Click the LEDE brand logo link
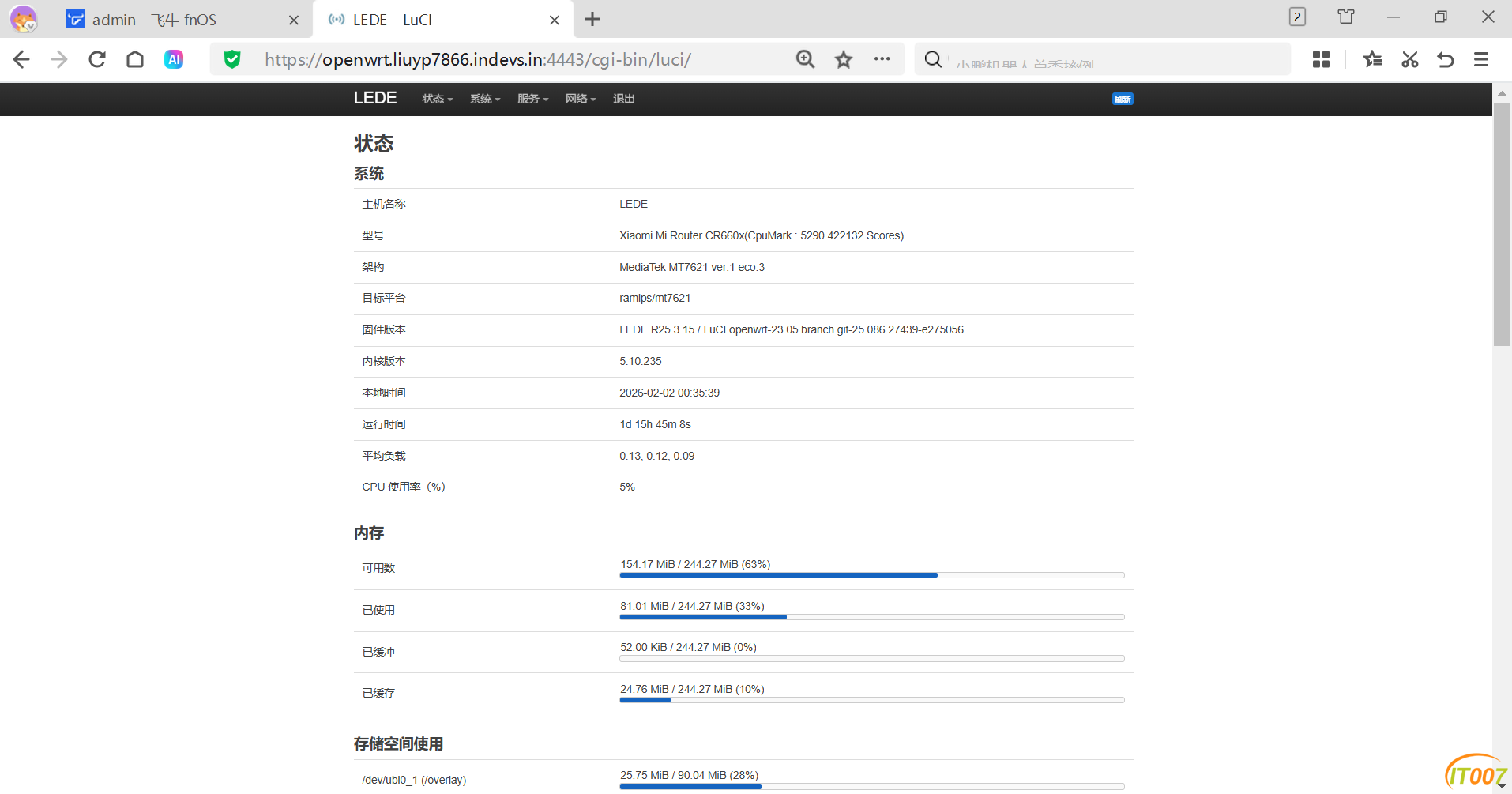This screenshot has width=1512, height=794. click(x=374, y=98)
